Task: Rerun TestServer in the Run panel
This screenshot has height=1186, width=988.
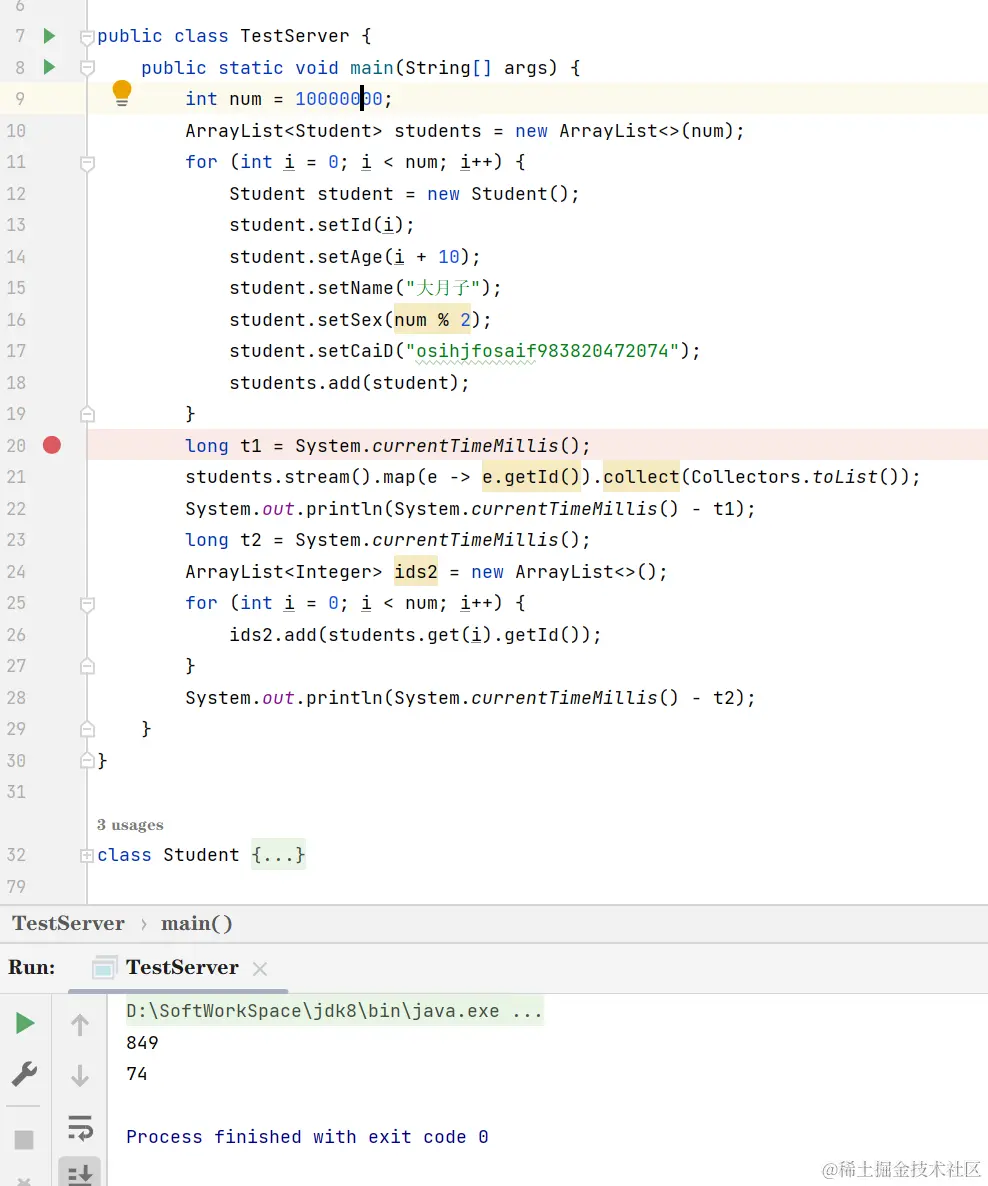Action: (25, 1023)
